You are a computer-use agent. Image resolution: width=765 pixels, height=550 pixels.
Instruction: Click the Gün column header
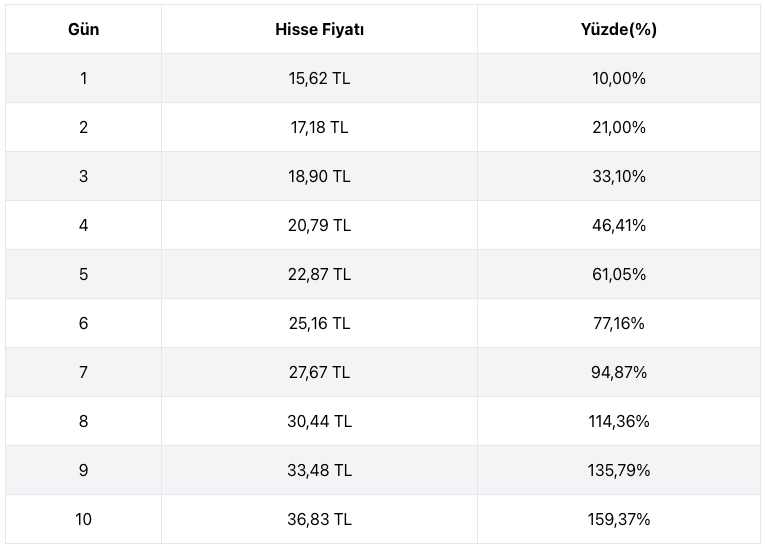pos(83,29)
